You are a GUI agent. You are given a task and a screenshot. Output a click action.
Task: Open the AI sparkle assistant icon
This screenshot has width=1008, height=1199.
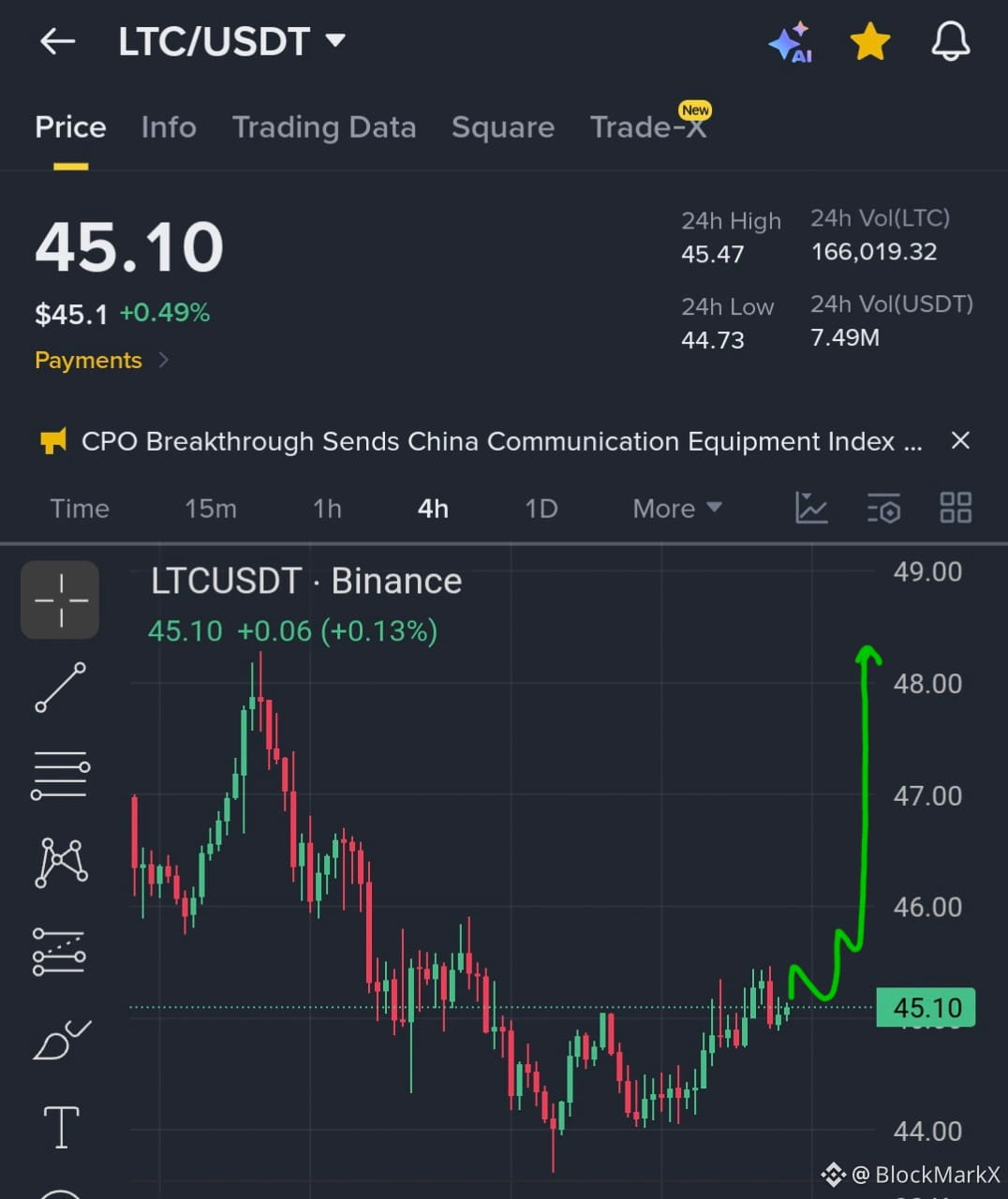[x=790, y=42]
